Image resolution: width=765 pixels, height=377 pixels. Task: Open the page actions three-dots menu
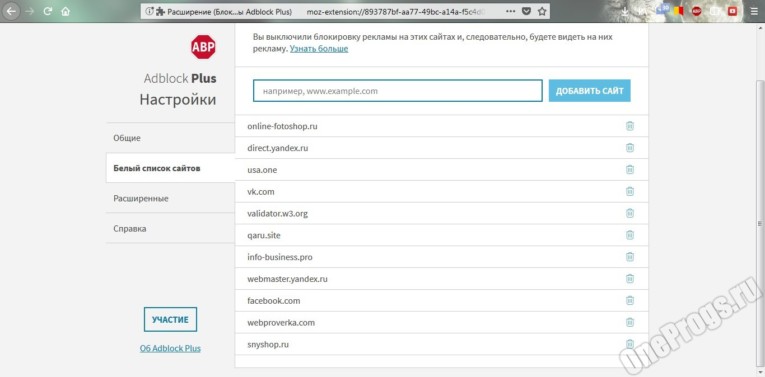510,11
